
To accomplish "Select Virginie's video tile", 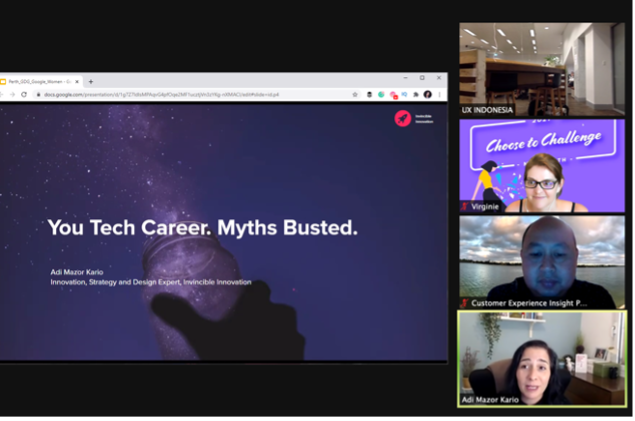I will (x=541, y=166).
